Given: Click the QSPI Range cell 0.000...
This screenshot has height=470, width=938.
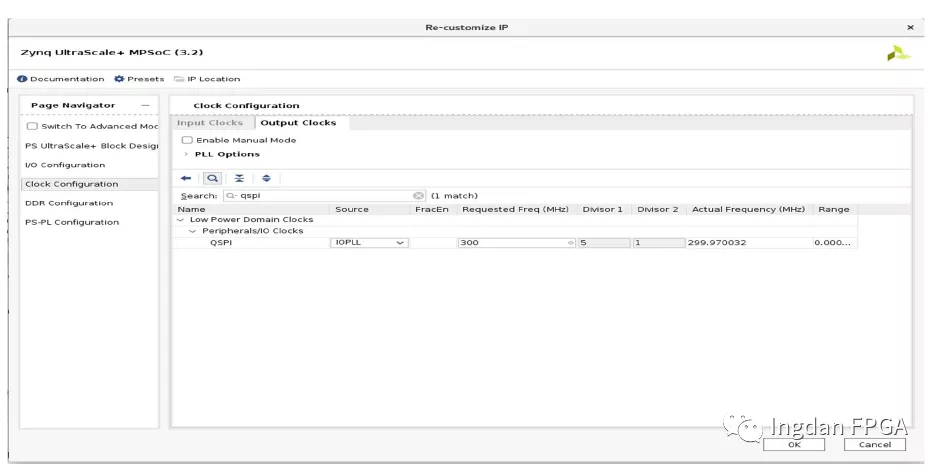Looking at the screenshot, I should point(832,243).
